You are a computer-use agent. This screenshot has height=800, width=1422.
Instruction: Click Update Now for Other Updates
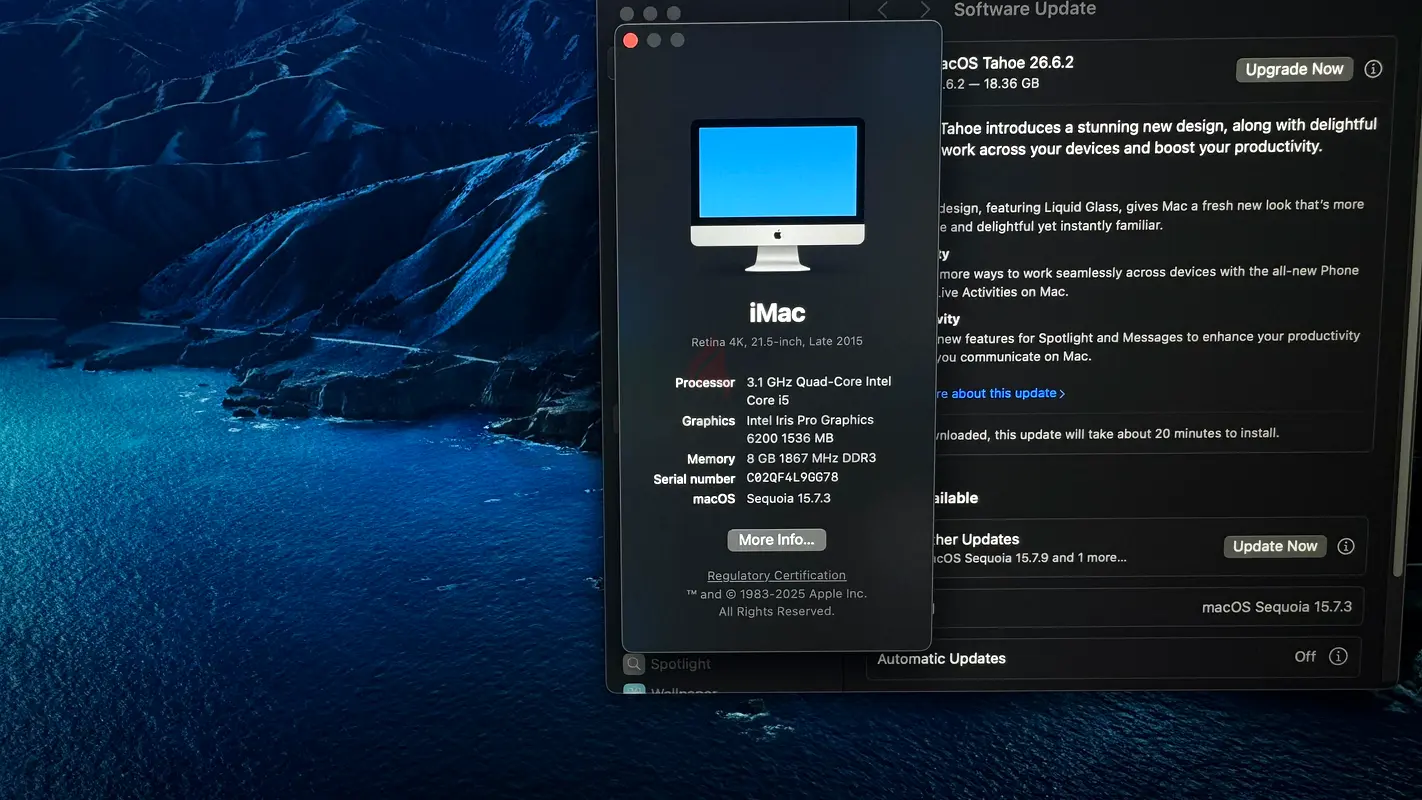[x=1275, y=546]
